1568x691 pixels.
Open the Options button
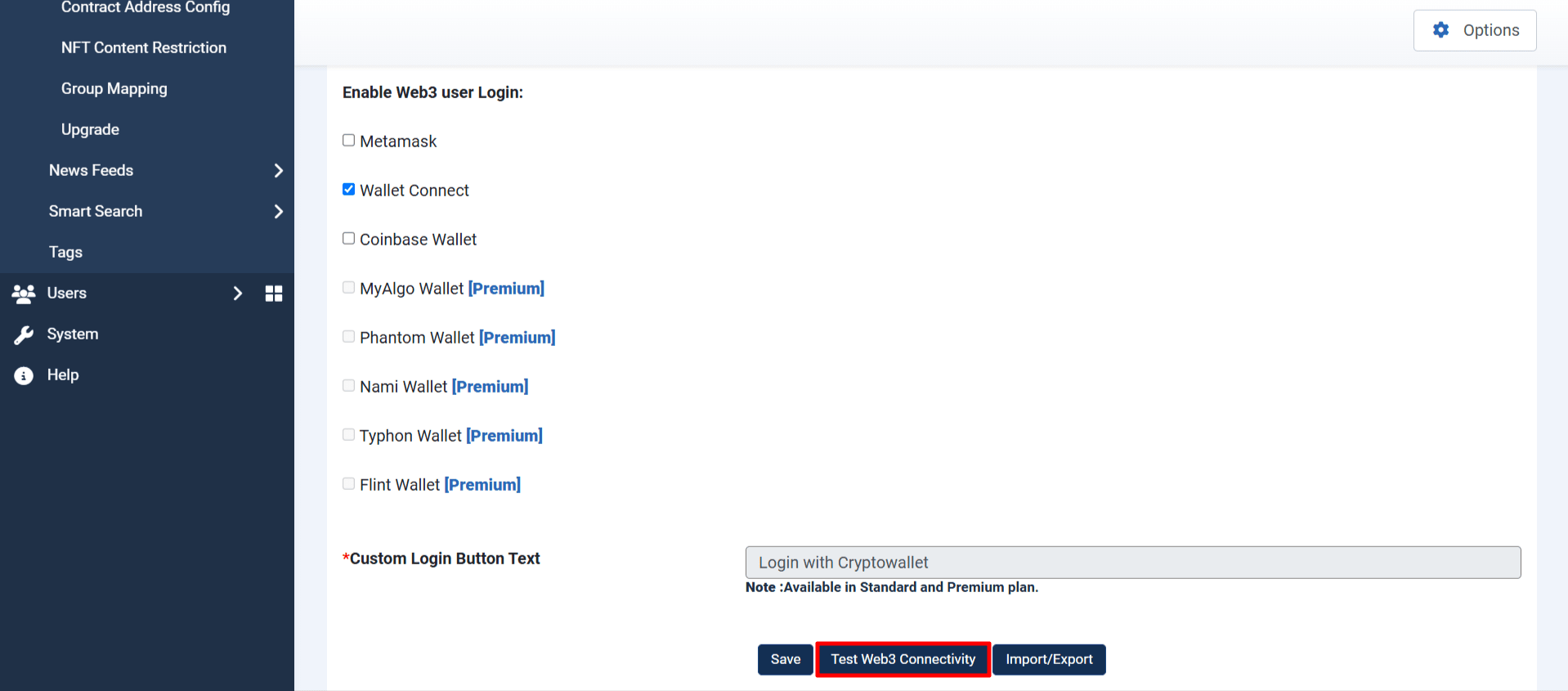pyautogui.click(x=1475, y=30)
